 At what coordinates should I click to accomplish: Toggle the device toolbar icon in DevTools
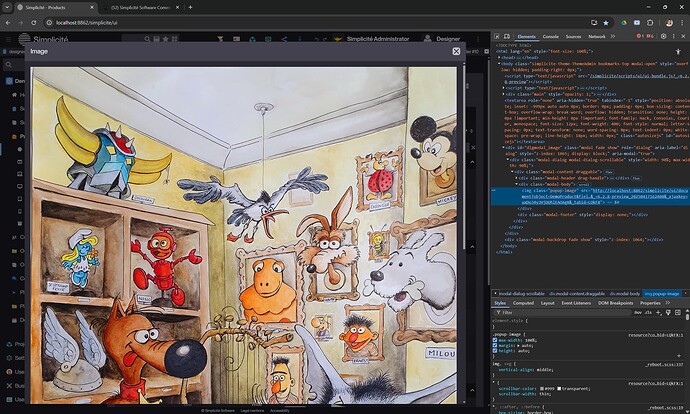pos(507,37)
